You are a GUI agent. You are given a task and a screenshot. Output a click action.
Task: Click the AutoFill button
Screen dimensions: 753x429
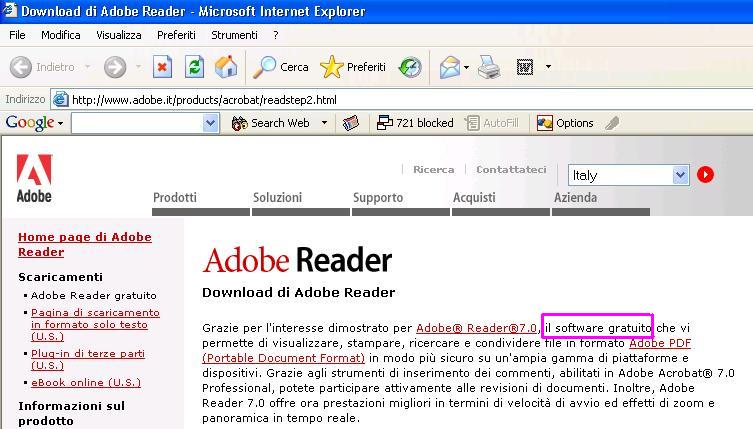pyautogui.click(x=493, y=123)
